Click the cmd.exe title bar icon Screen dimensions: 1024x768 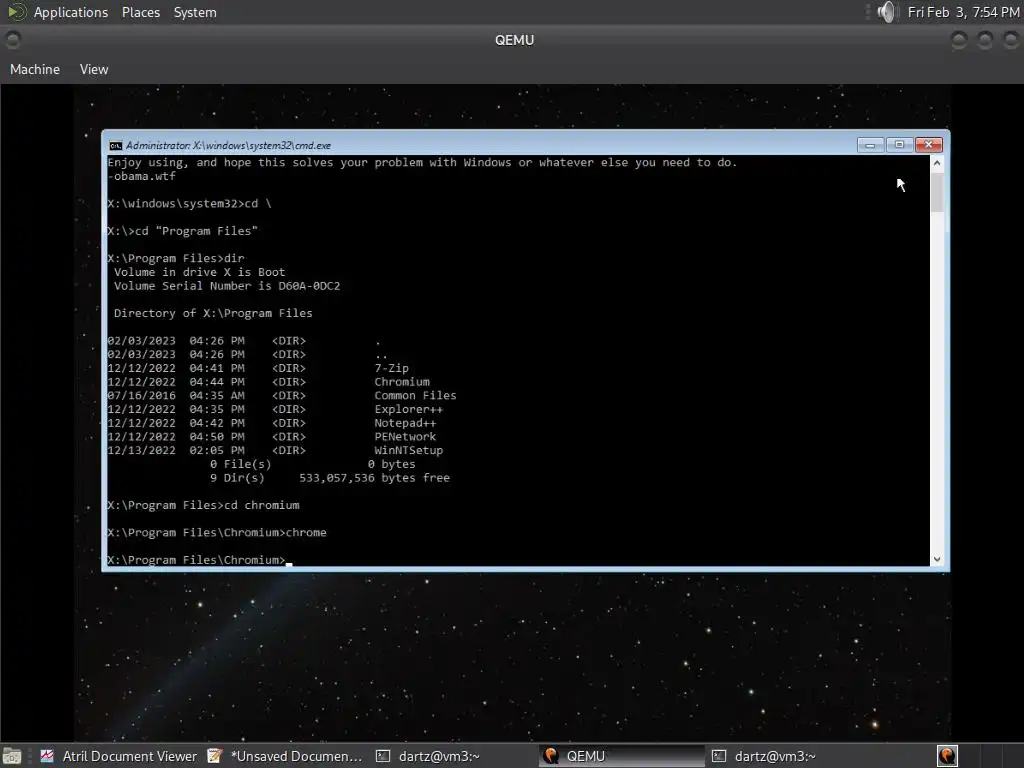(116, 146)
